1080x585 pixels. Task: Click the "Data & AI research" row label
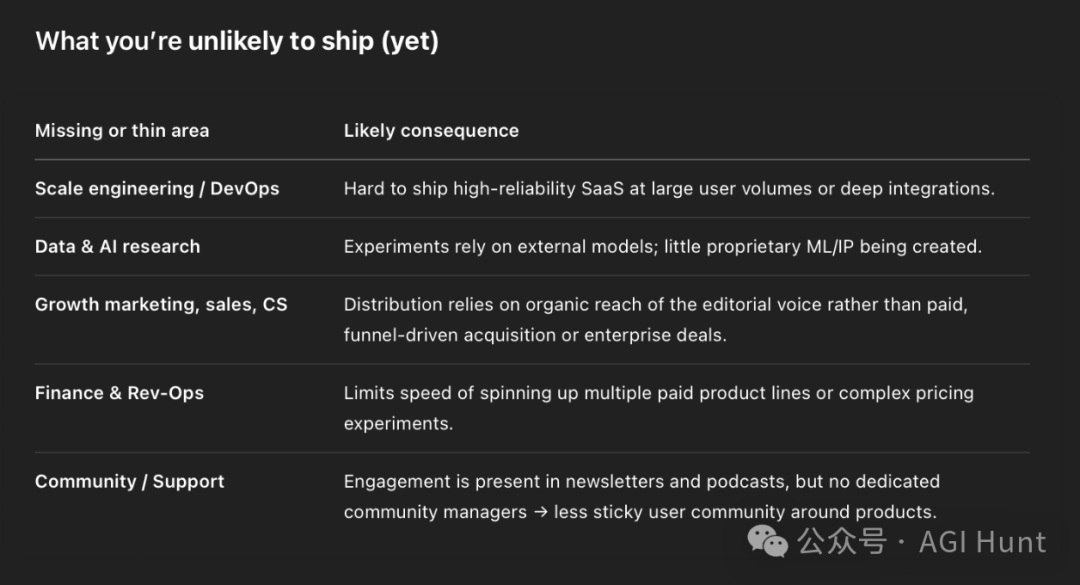click(117, 246)
